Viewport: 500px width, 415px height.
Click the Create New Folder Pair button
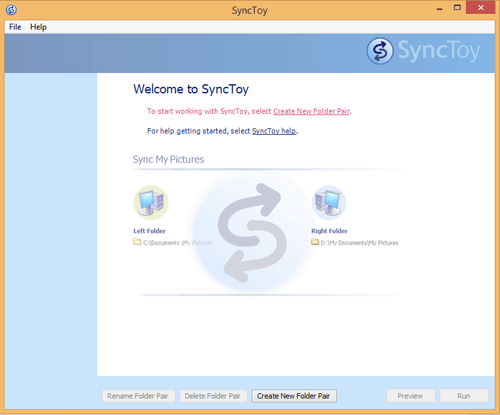tap(294, 396)
